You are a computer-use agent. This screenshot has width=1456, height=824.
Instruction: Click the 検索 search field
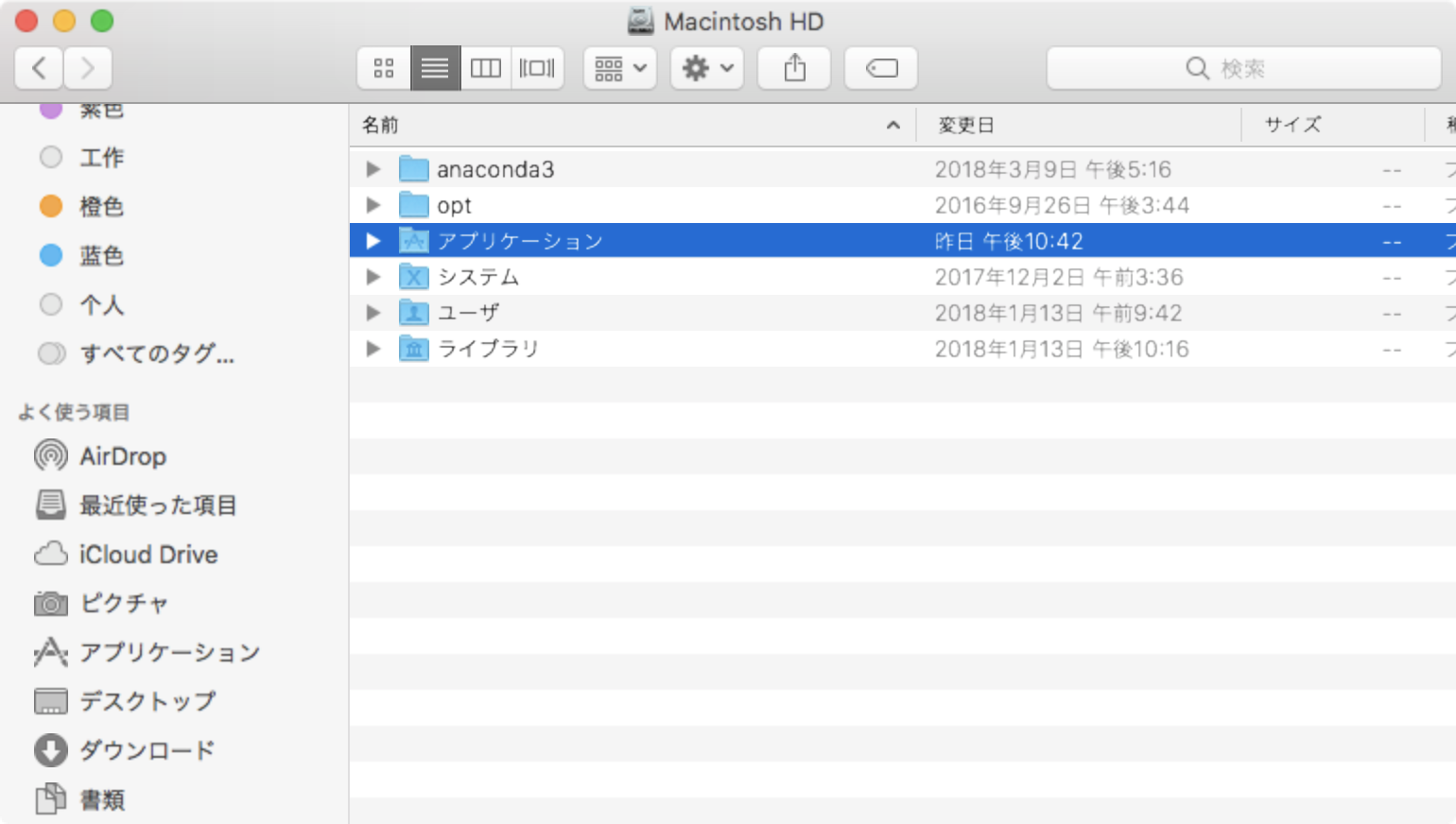tap(1243, 68)
